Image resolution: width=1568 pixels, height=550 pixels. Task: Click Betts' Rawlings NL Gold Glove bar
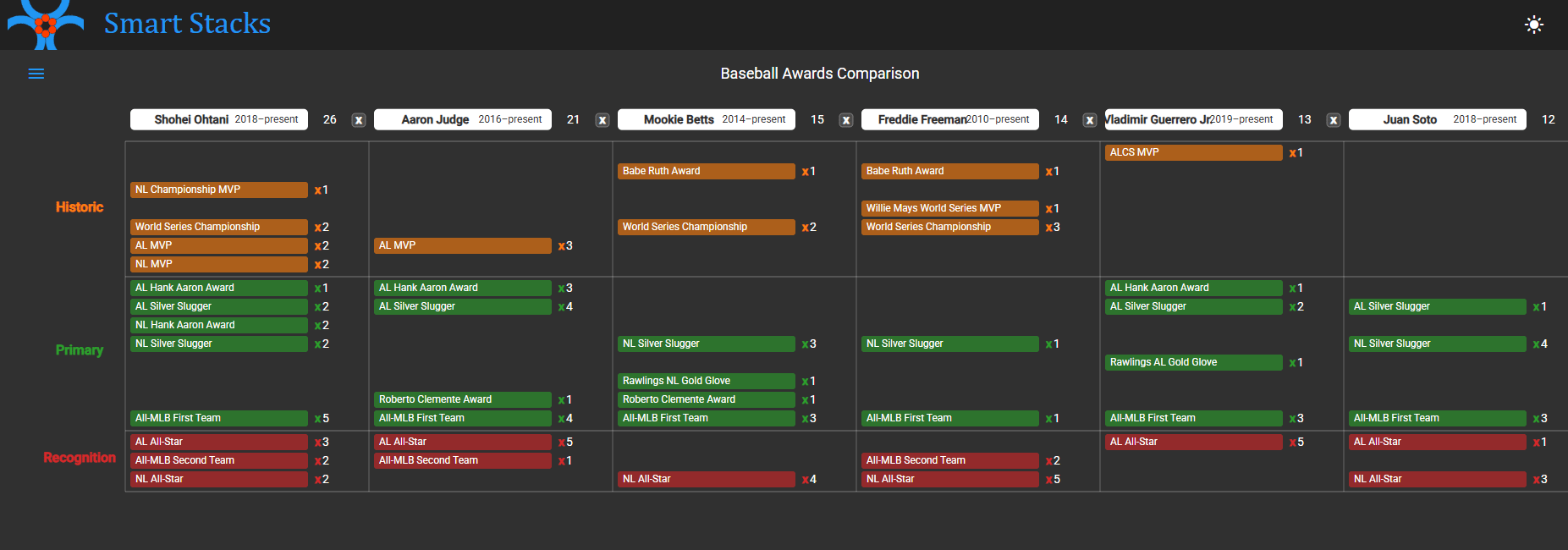point(707,381)
